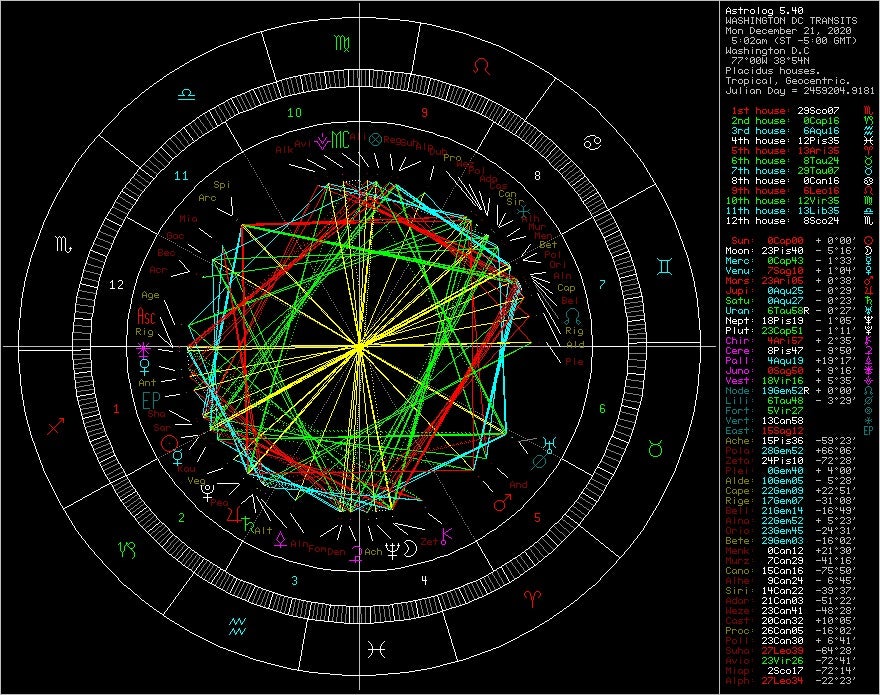Click the 'Plut: 23Cap51' sidebar row
The height and width of the screenshot is (695, 880).
click(x=800, y=331)
